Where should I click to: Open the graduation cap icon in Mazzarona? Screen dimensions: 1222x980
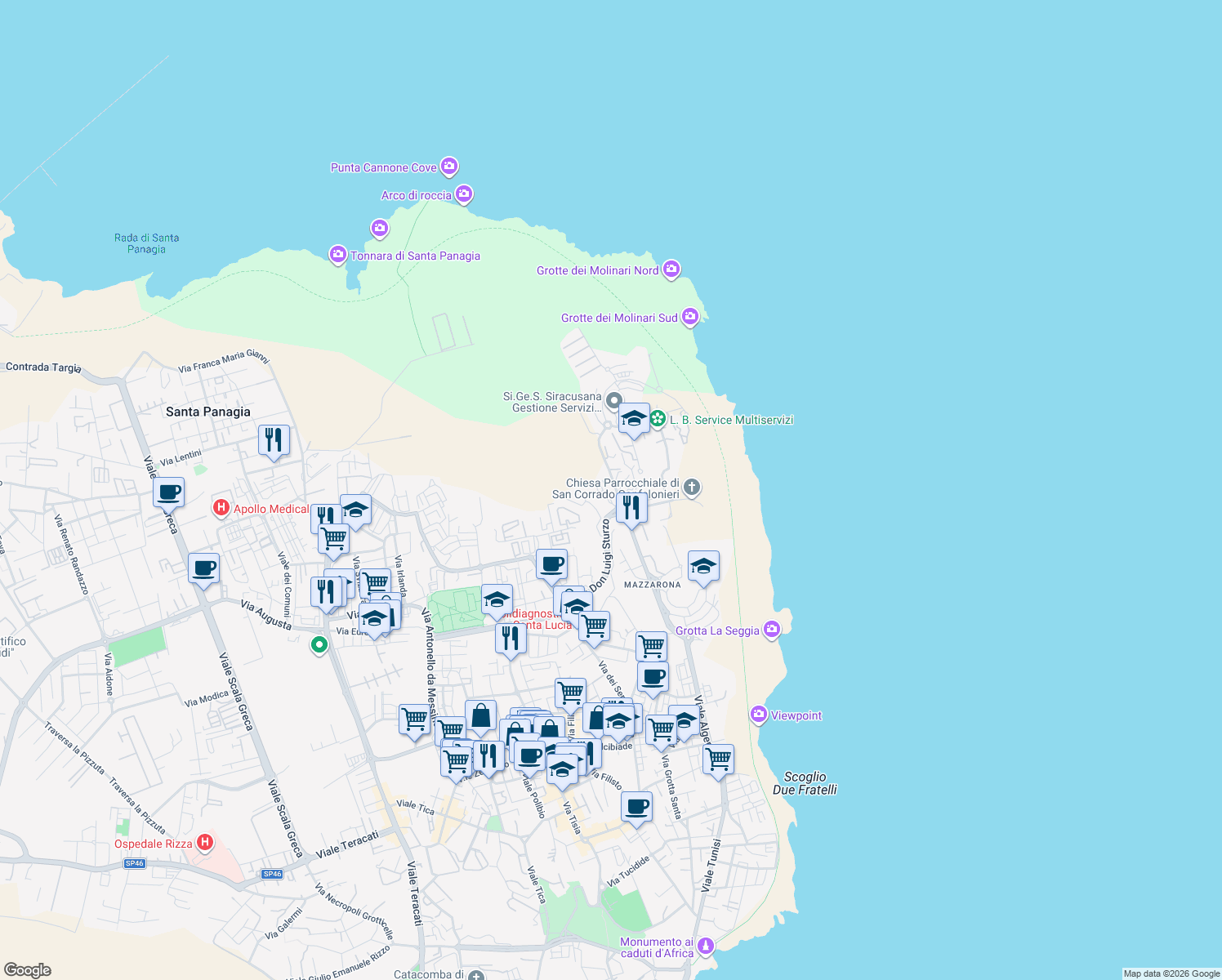[x=702, y=565]
